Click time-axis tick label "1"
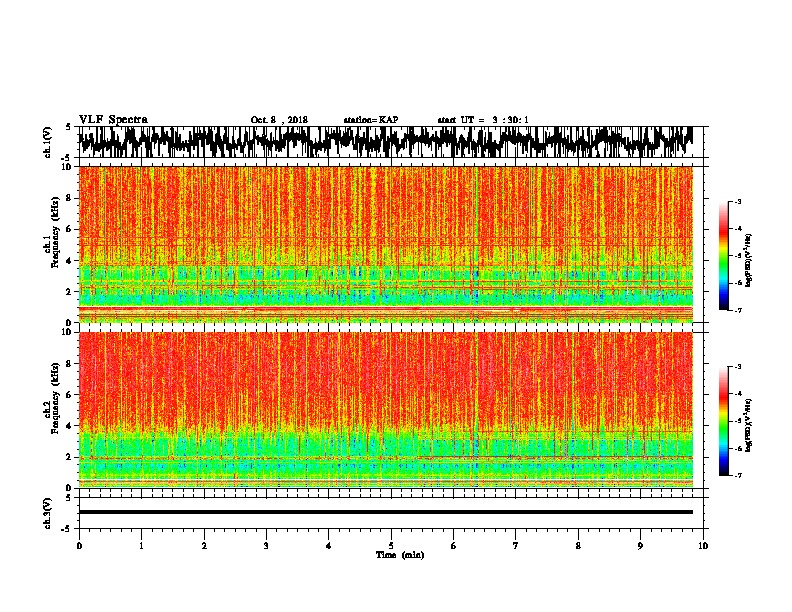This screenshot has height=612, width=792. point(141,546)
